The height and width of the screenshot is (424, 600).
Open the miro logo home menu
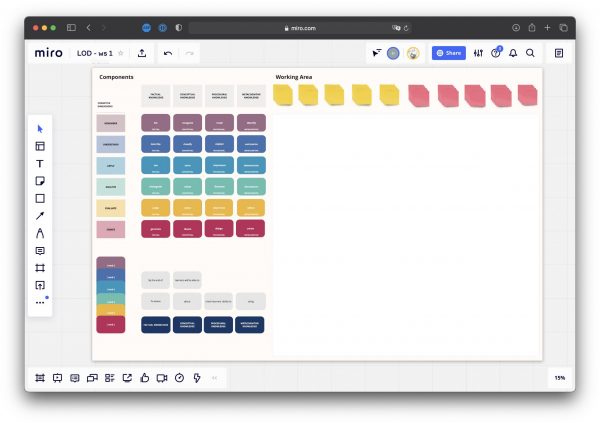pos(48,53)
